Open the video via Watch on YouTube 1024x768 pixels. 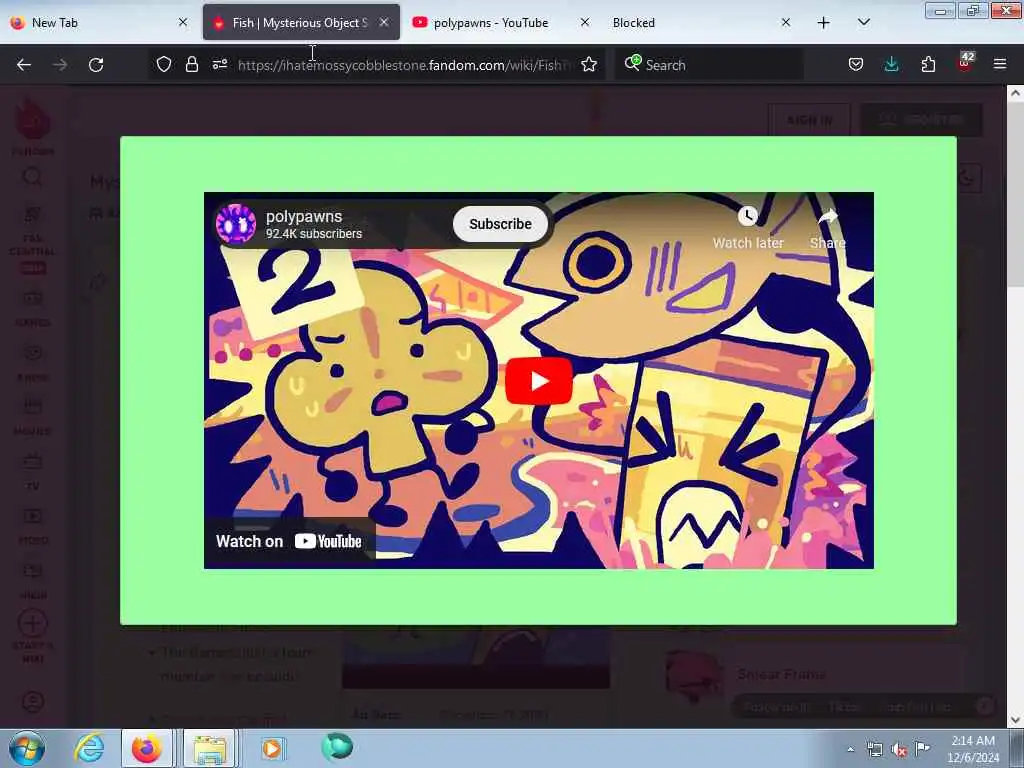coord(289,541)
